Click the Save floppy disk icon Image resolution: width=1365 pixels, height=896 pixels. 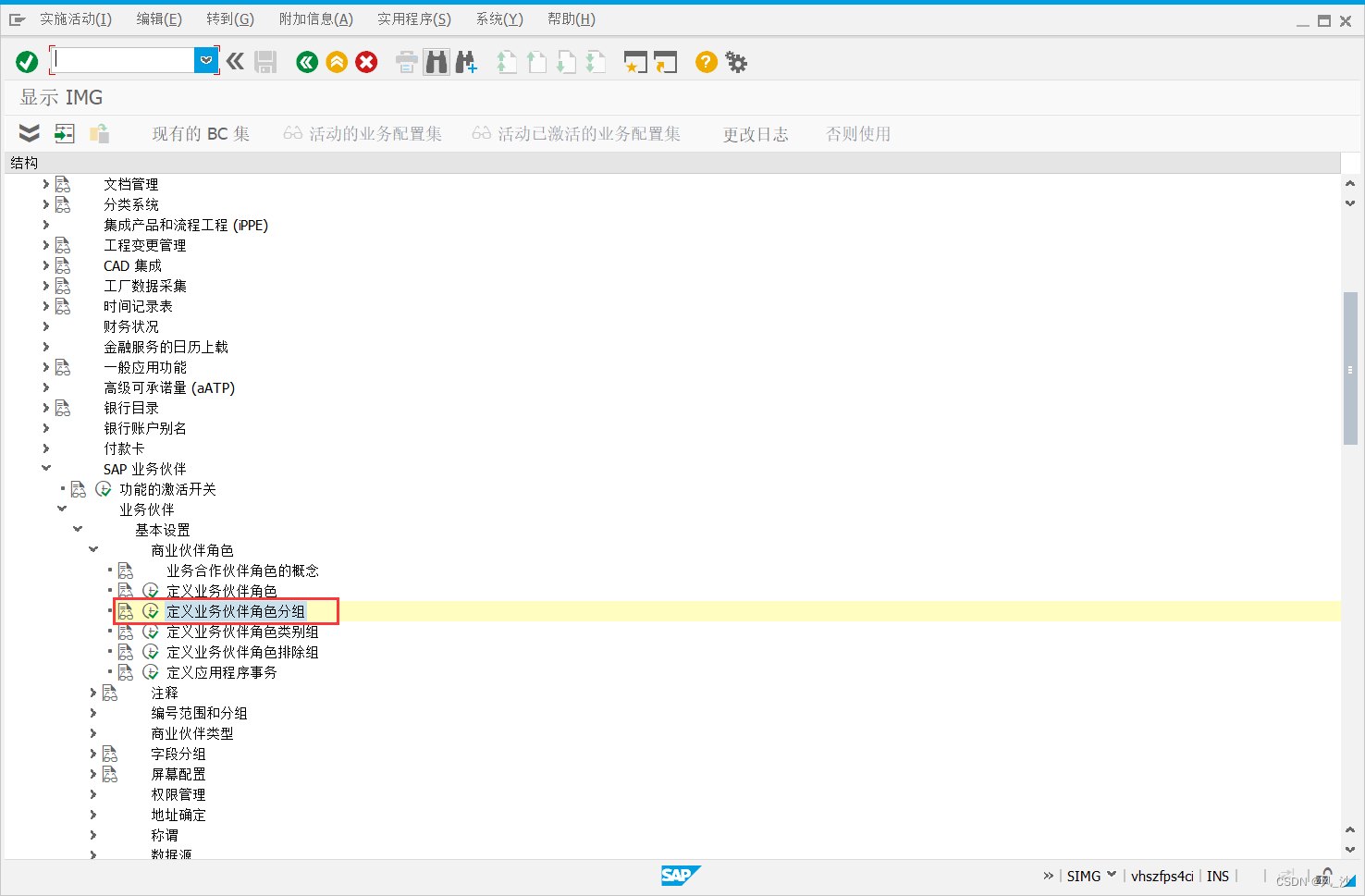point(265,62)
